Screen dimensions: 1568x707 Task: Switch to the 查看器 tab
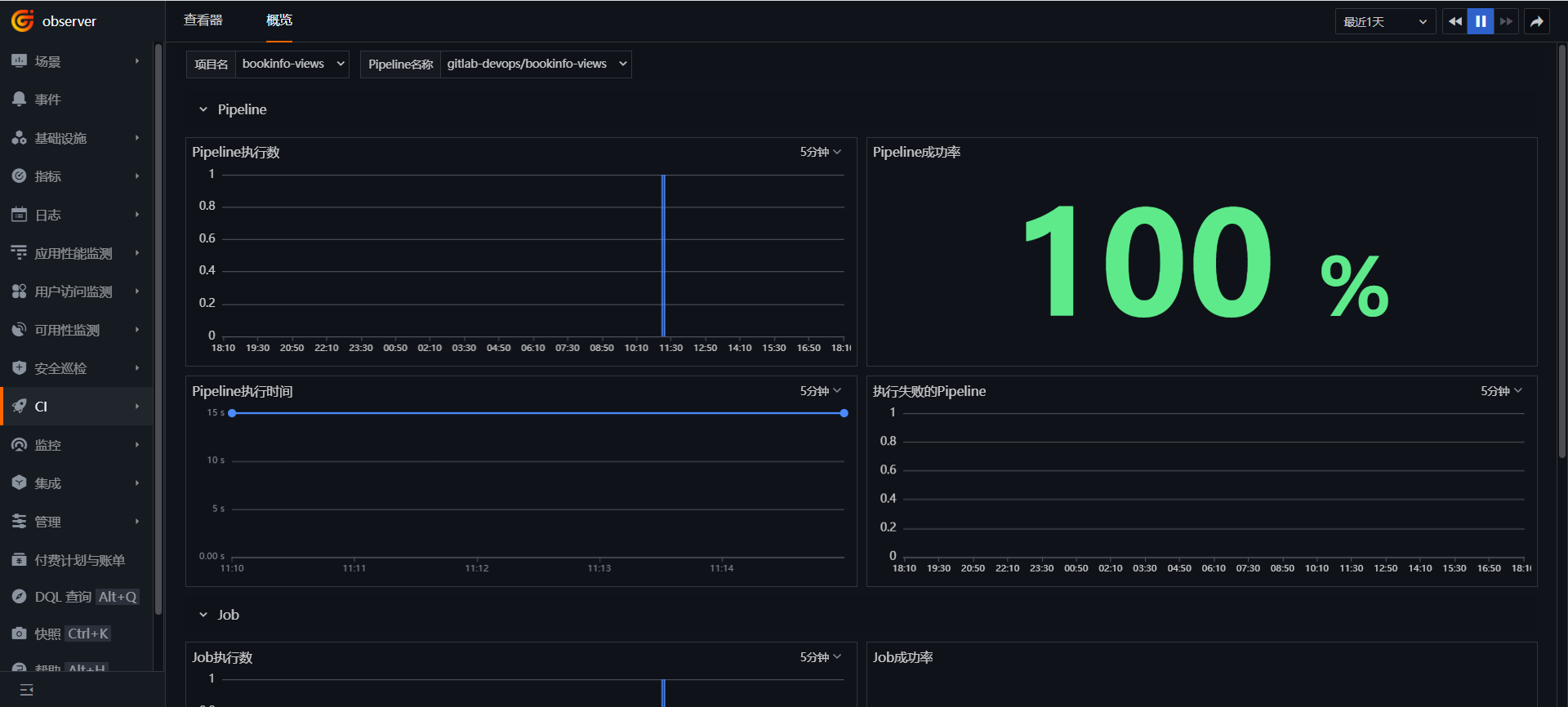tap(203, 20)
